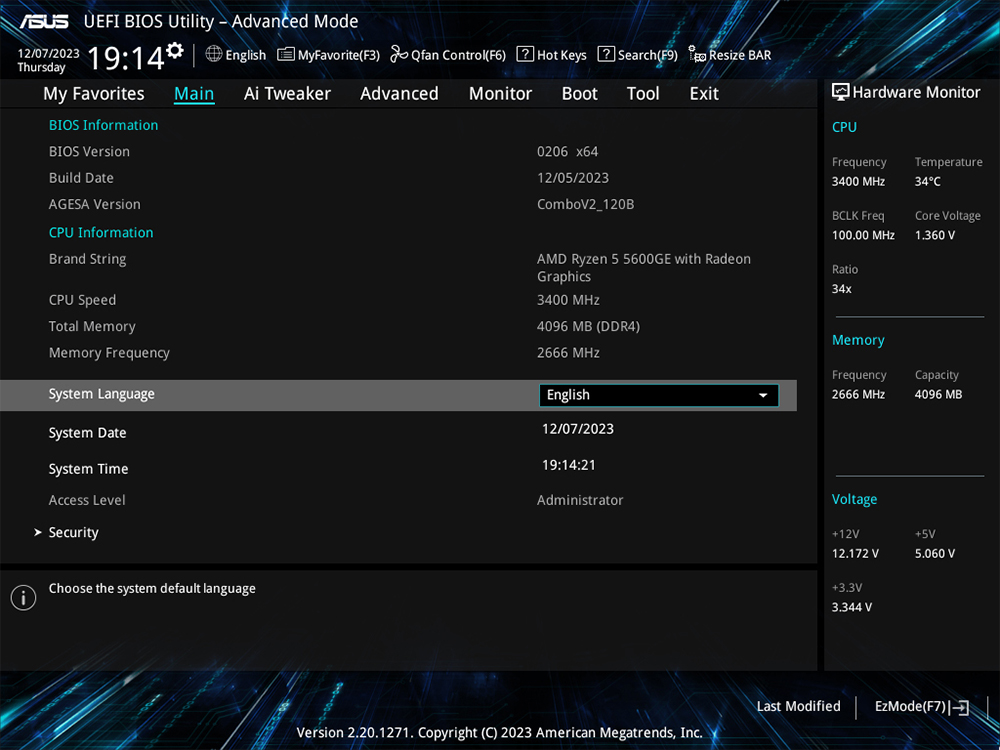Open Search(F9) in the top bar
The image size is (1000, 750).
point(637,55)
